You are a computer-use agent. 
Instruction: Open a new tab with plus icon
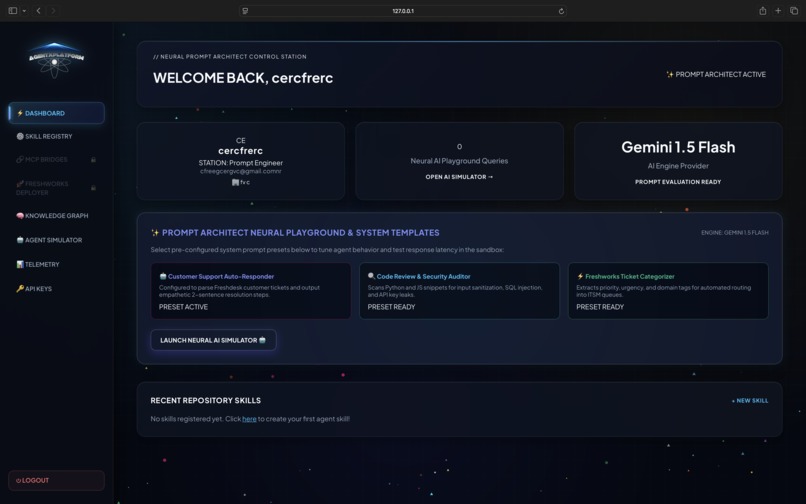tap(778, 11)
